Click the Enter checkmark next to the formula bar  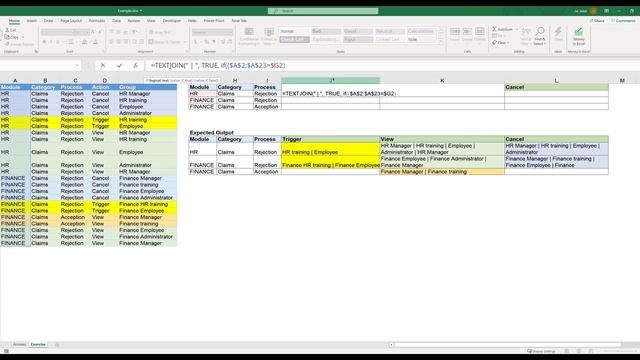click(119, 65)
